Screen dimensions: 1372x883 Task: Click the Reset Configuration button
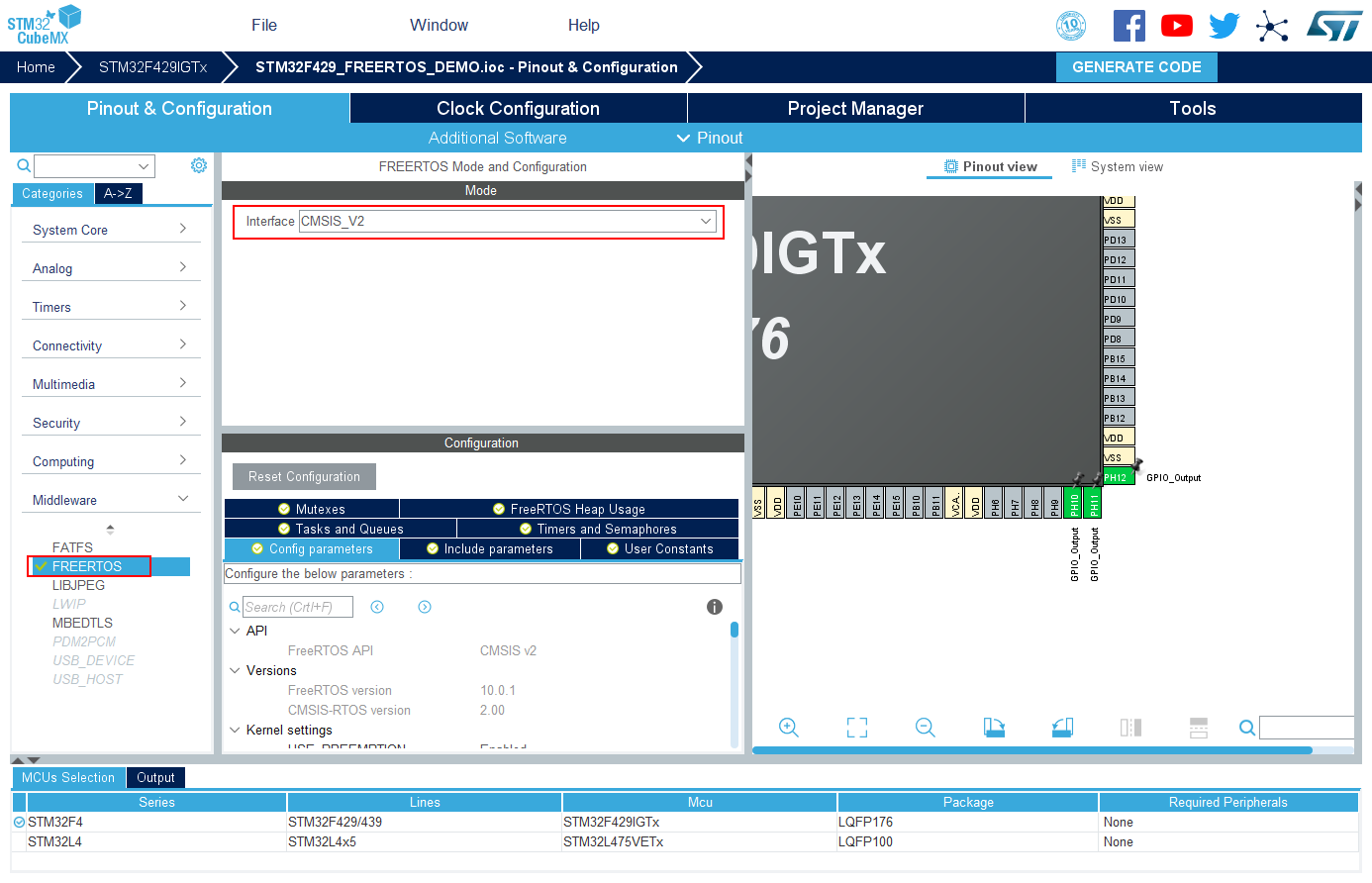[304, 476]
